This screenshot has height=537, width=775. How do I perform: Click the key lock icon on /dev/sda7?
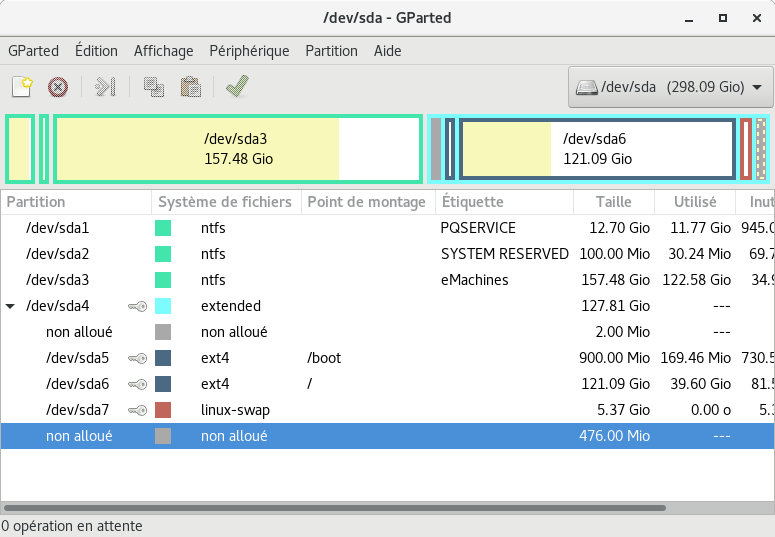tap(137, 410)
